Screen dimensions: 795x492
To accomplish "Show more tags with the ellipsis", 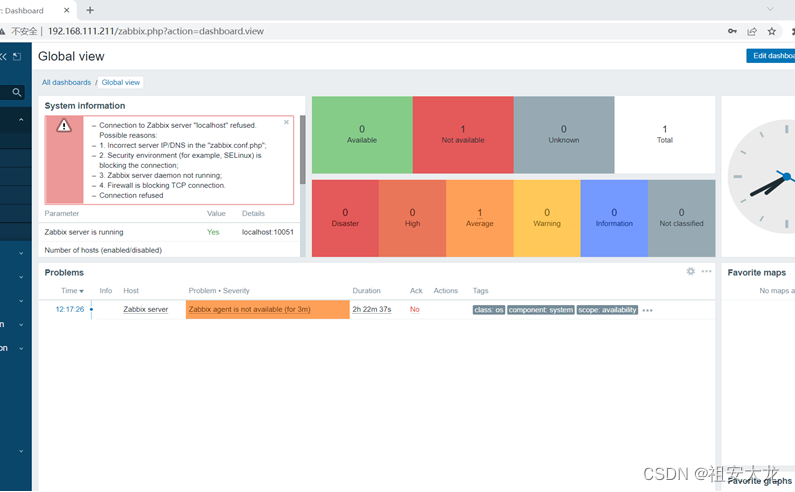I will point(647,310).
